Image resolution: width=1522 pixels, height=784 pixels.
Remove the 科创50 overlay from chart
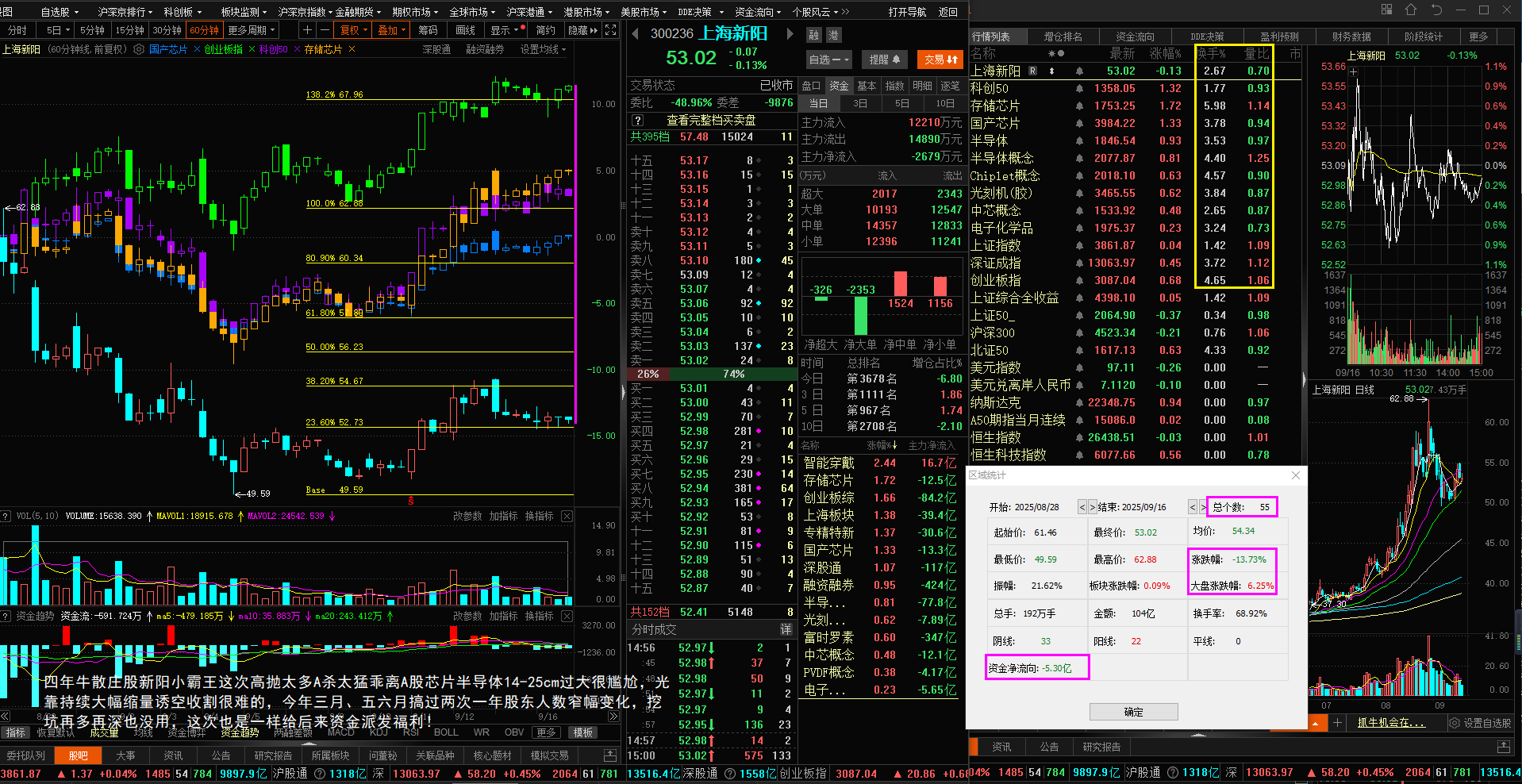pos(297,49)
